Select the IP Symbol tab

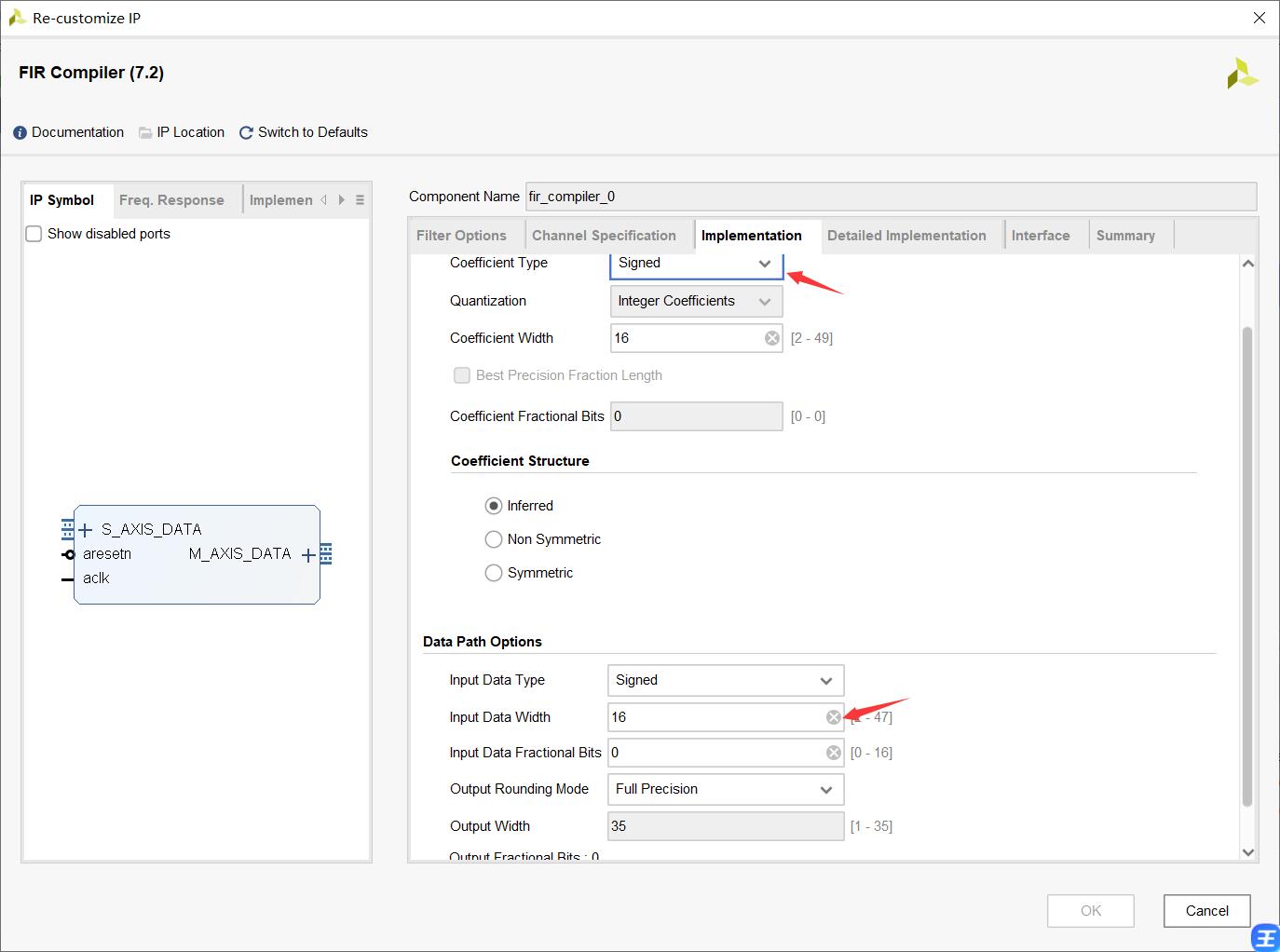pyautogui.click(x=61, y=200)
